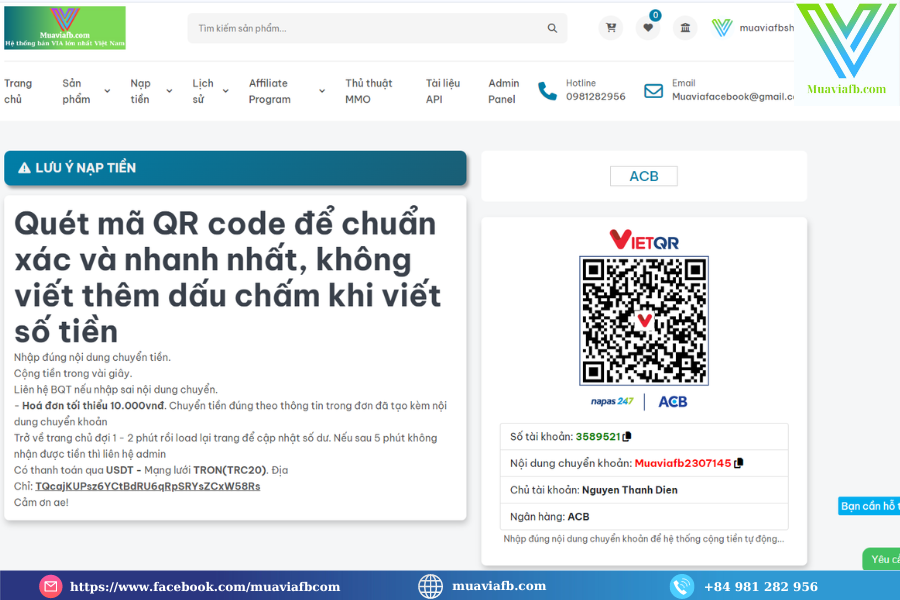This screenshot has height=600, width=900.
Task: Expand the Affiliate Program dropdown arrow
Action: [x=322, y=91]
